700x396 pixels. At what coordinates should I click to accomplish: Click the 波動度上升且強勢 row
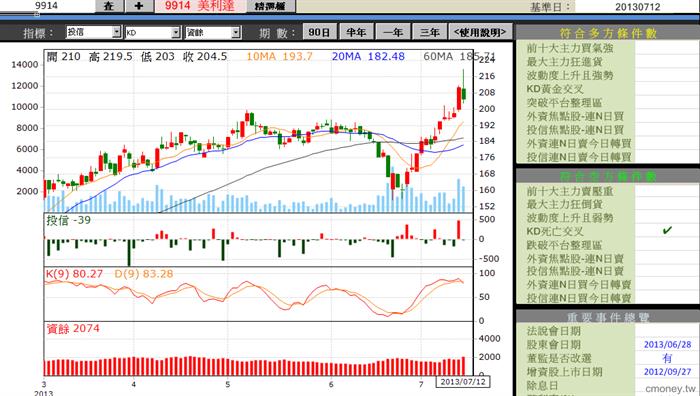pyautogui.click(x=608, y=75)
